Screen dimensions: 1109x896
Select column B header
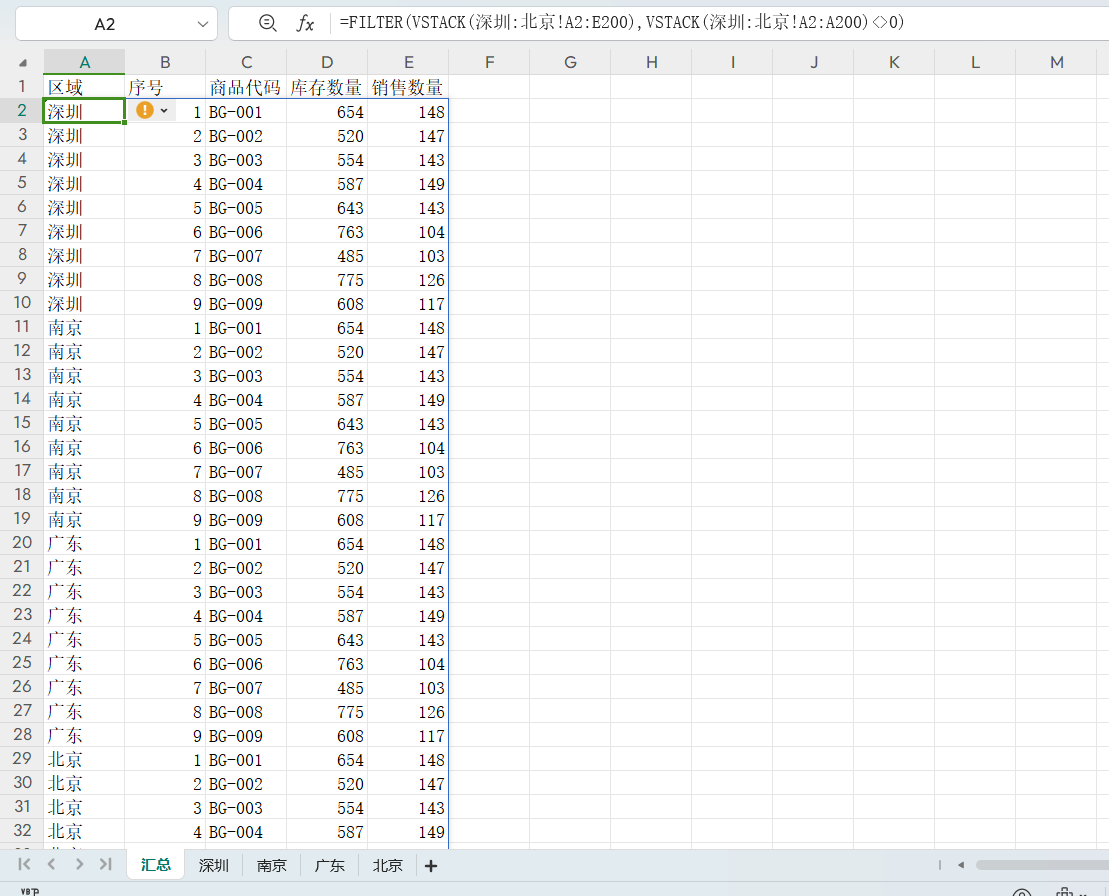[x=165, y=62]
